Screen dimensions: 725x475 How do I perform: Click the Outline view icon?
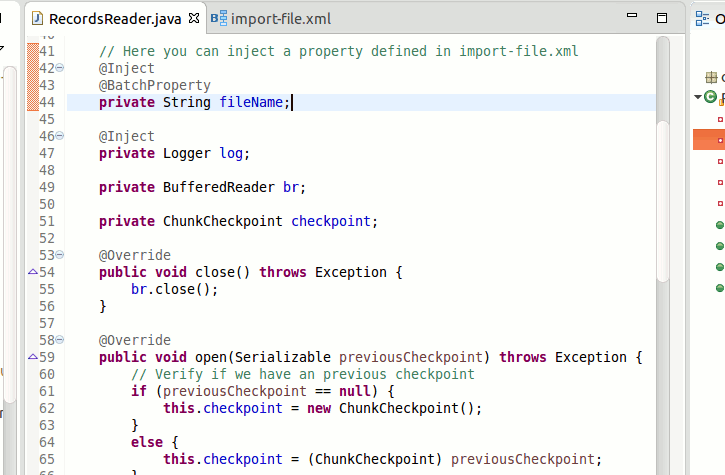pos(701,18)
